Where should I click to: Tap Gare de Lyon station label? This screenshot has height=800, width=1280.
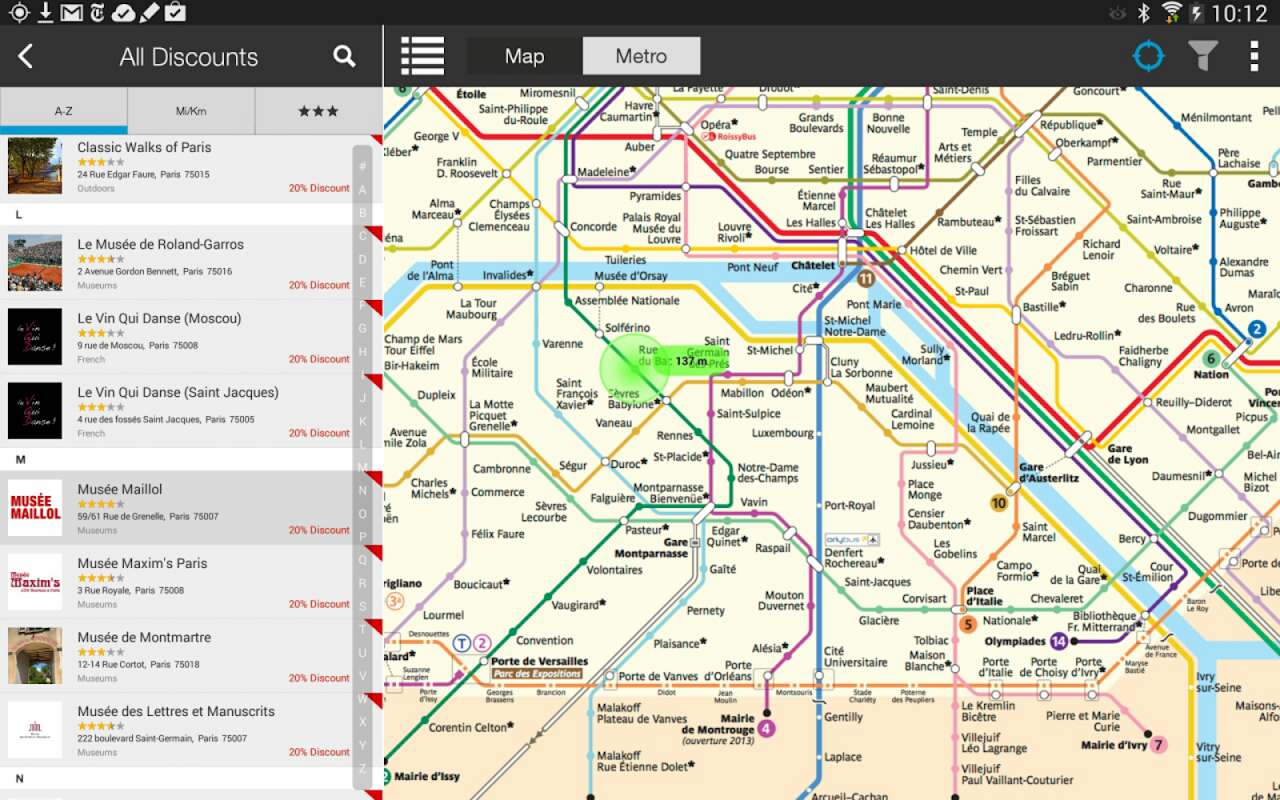[x=1127, y=454]
